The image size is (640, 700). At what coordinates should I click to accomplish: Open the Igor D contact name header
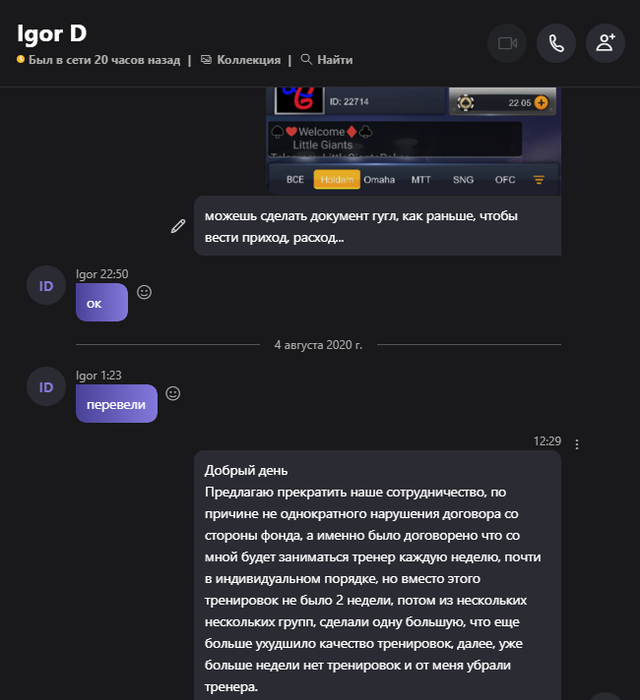click(x=52, y=34)
